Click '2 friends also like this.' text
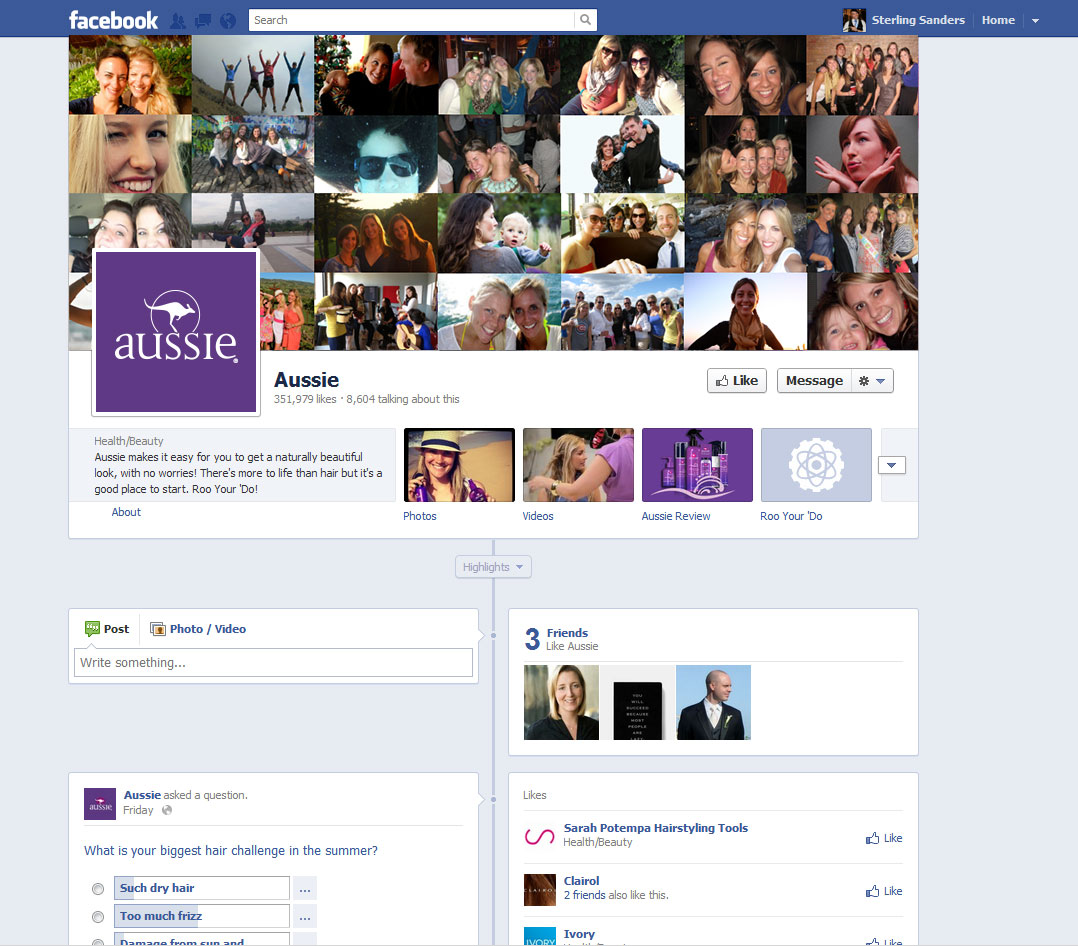This screenshot has height=946, width=1078. 616,895
